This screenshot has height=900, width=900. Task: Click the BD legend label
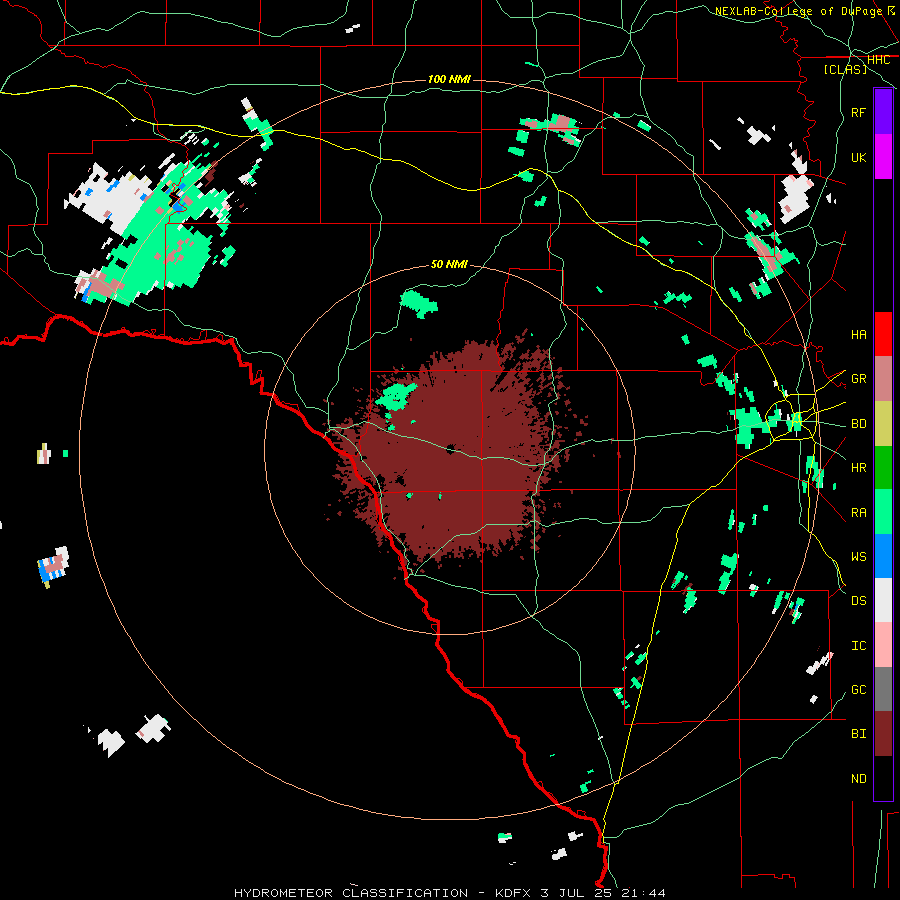pyautogui.click(x=858, y=424)
